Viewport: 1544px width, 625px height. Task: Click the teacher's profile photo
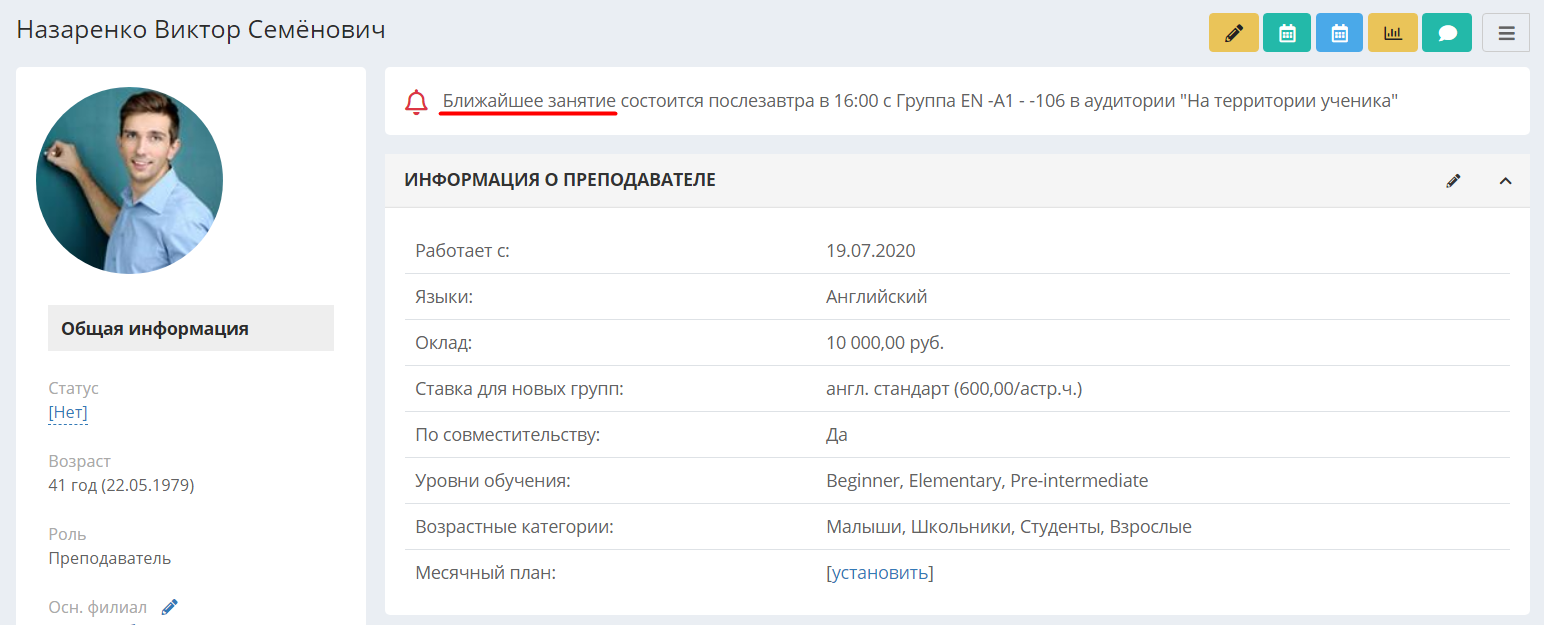[x=129, y=180]
